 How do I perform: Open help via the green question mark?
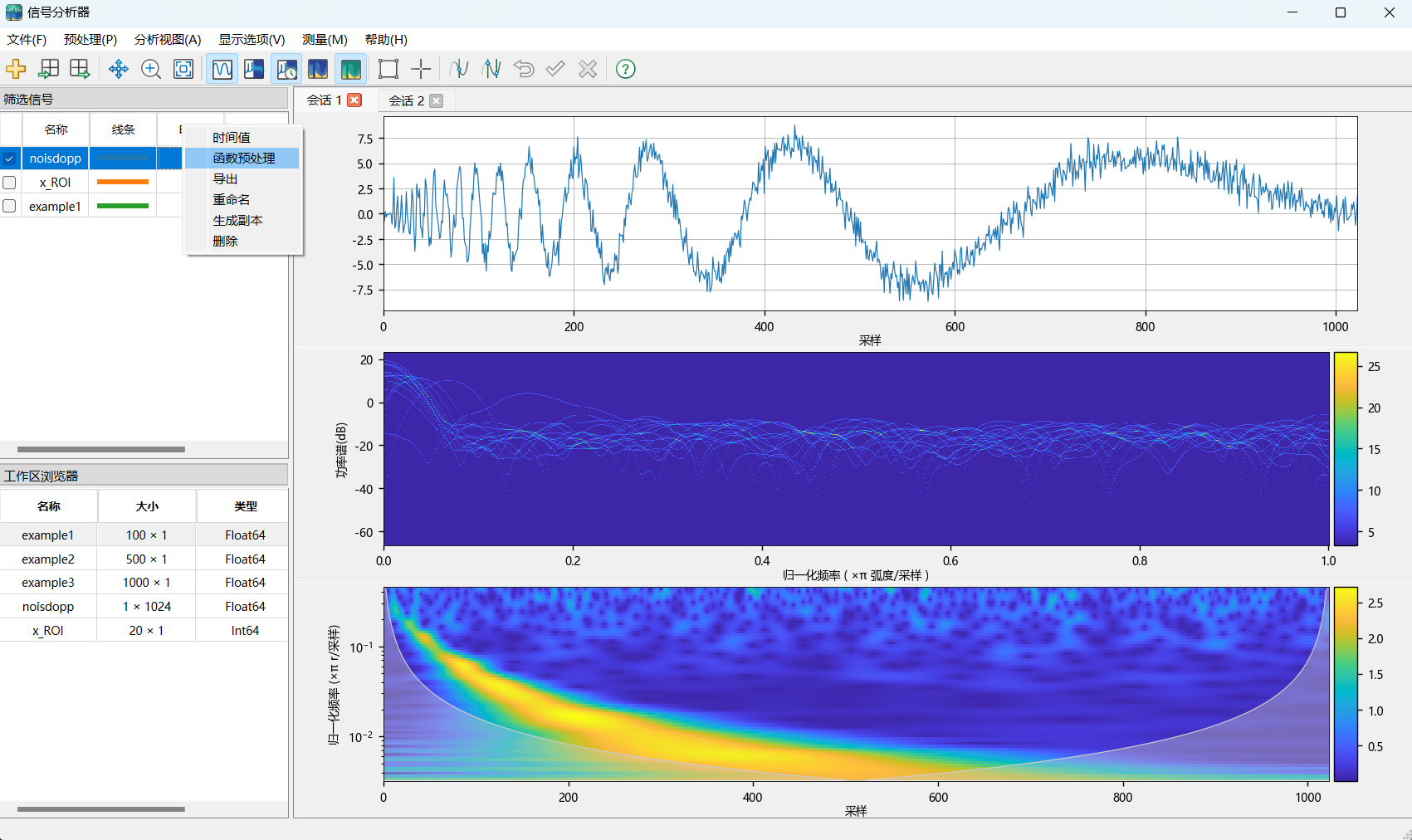(626, 69)
